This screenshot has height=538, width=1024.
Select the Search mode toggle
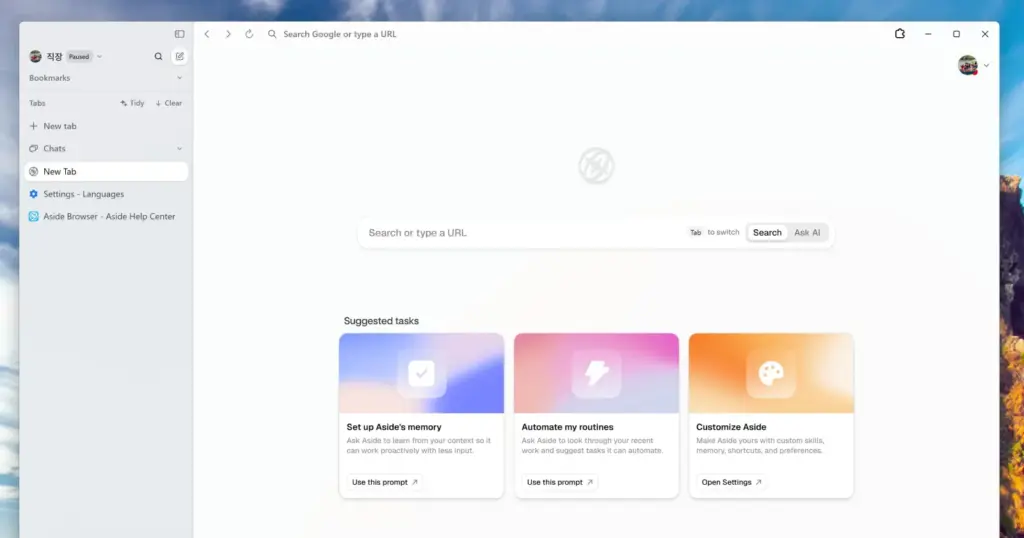[x=767, y=232]
